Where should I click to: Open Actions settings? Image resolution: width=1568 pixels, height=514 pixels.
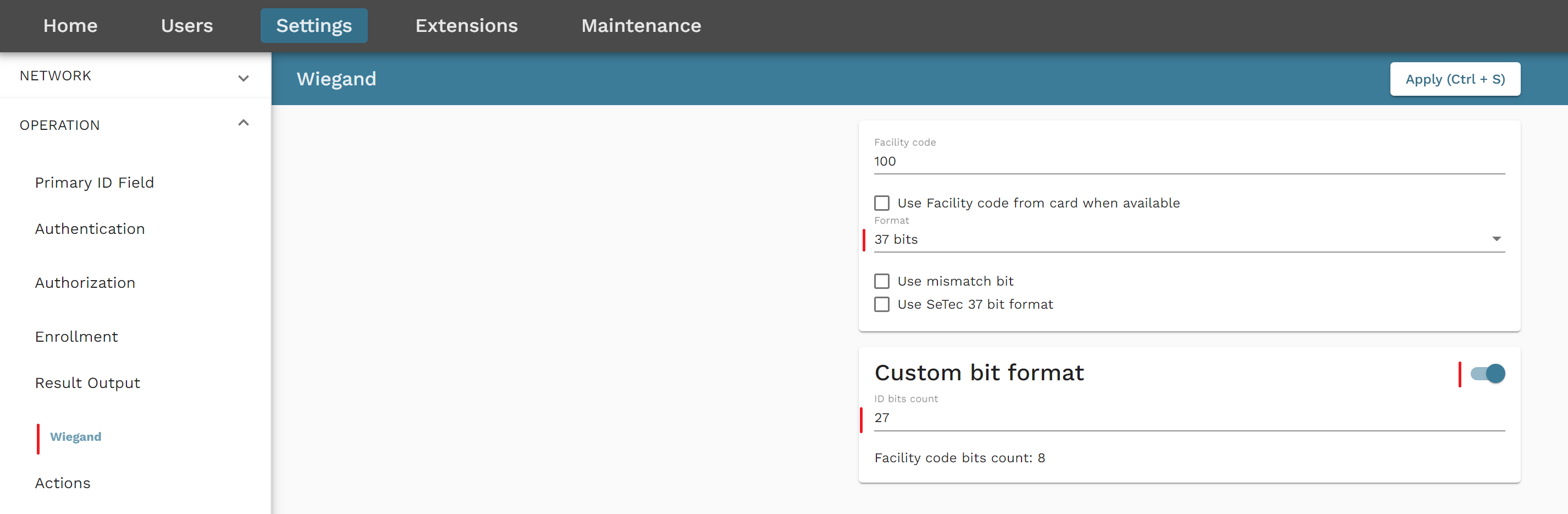tap(62, 483)
